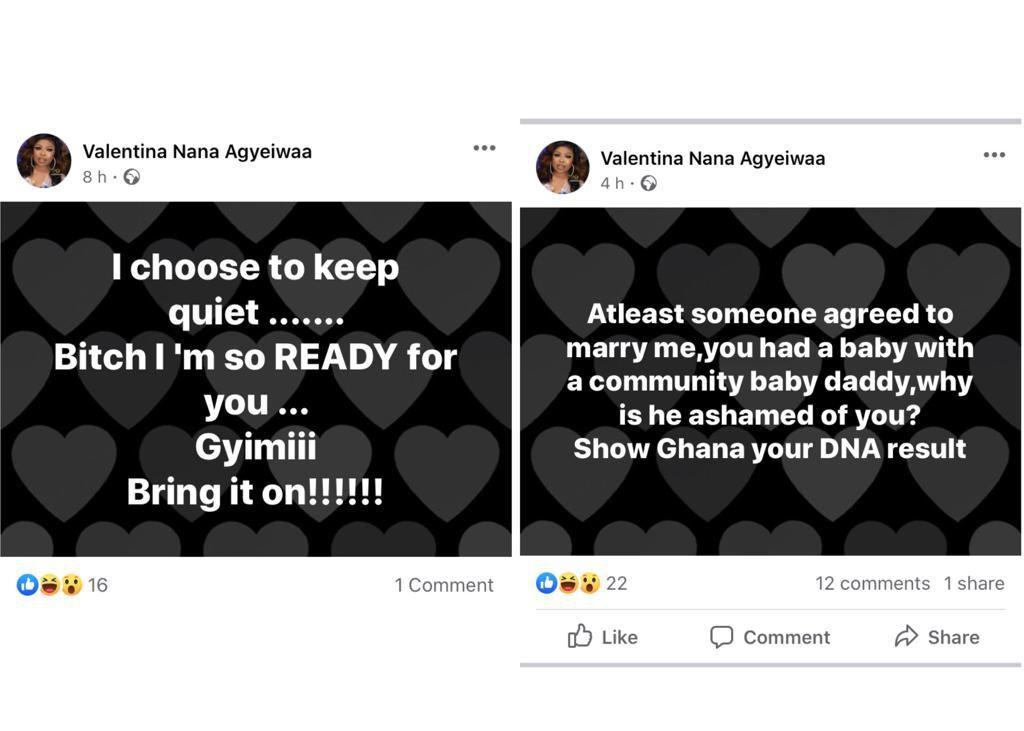Click the like reaction icon on right post
Viewport: 1024px width, 731px height.
(547, 583)
